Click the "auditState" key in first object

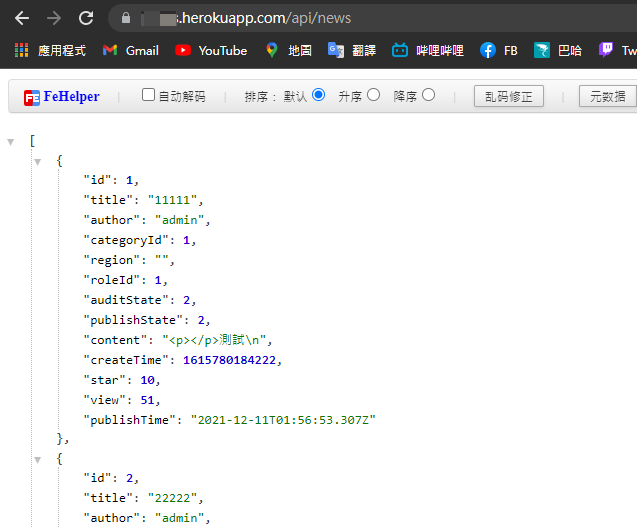126,300
